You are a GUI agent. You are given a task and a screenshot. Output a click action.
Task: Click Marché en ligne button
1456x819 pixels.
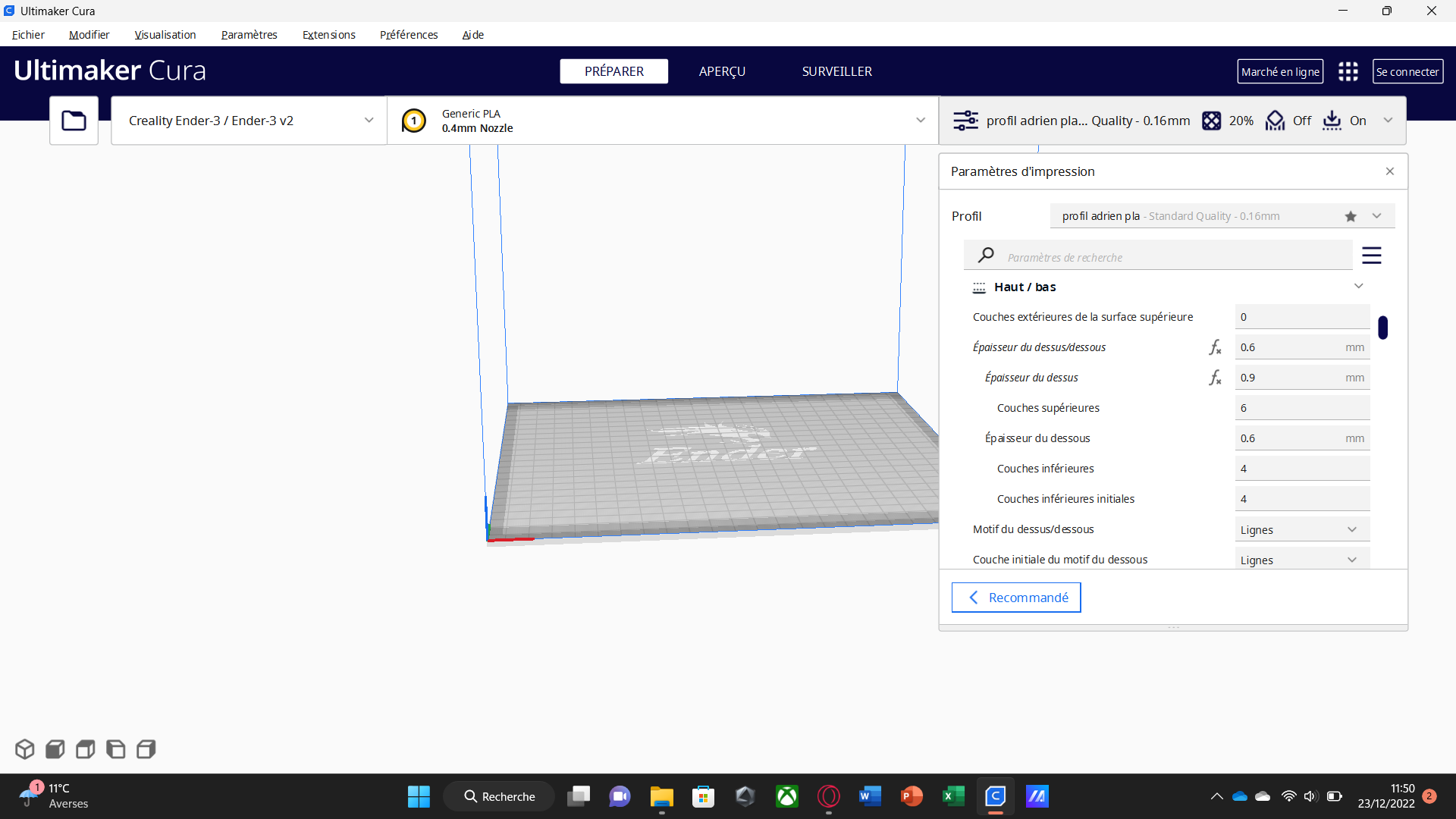point(1280,71)
